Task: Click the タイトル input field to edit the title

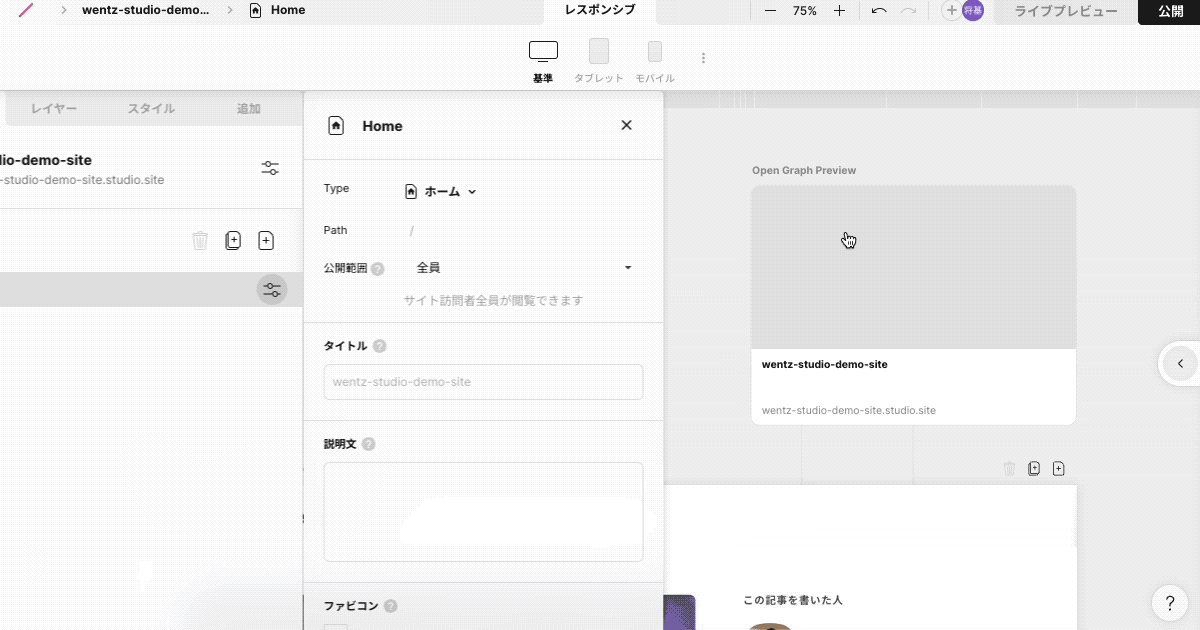Action: click(483, 382)
